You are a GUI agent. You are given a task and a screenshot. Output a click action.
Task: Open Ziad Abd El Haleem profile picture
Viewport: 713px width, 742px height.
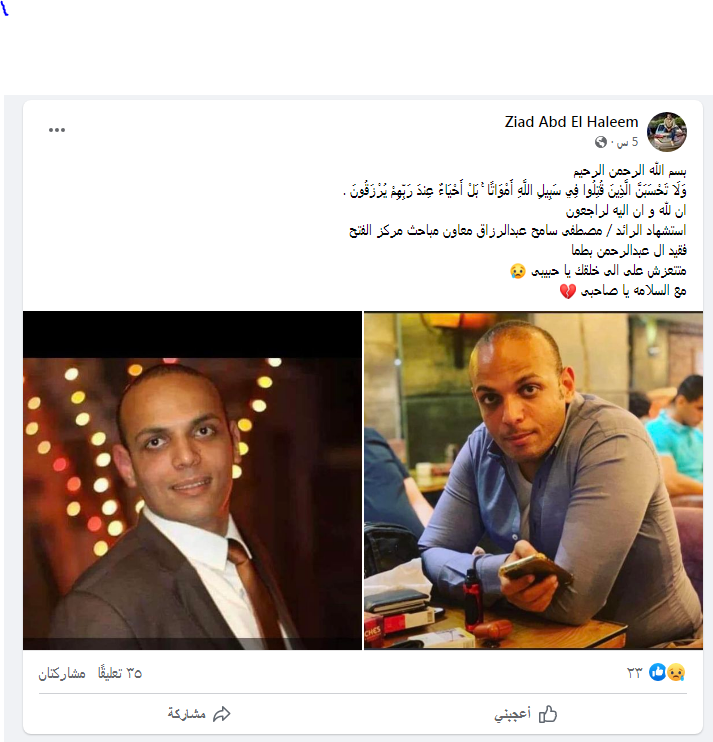tap(667, 132)
